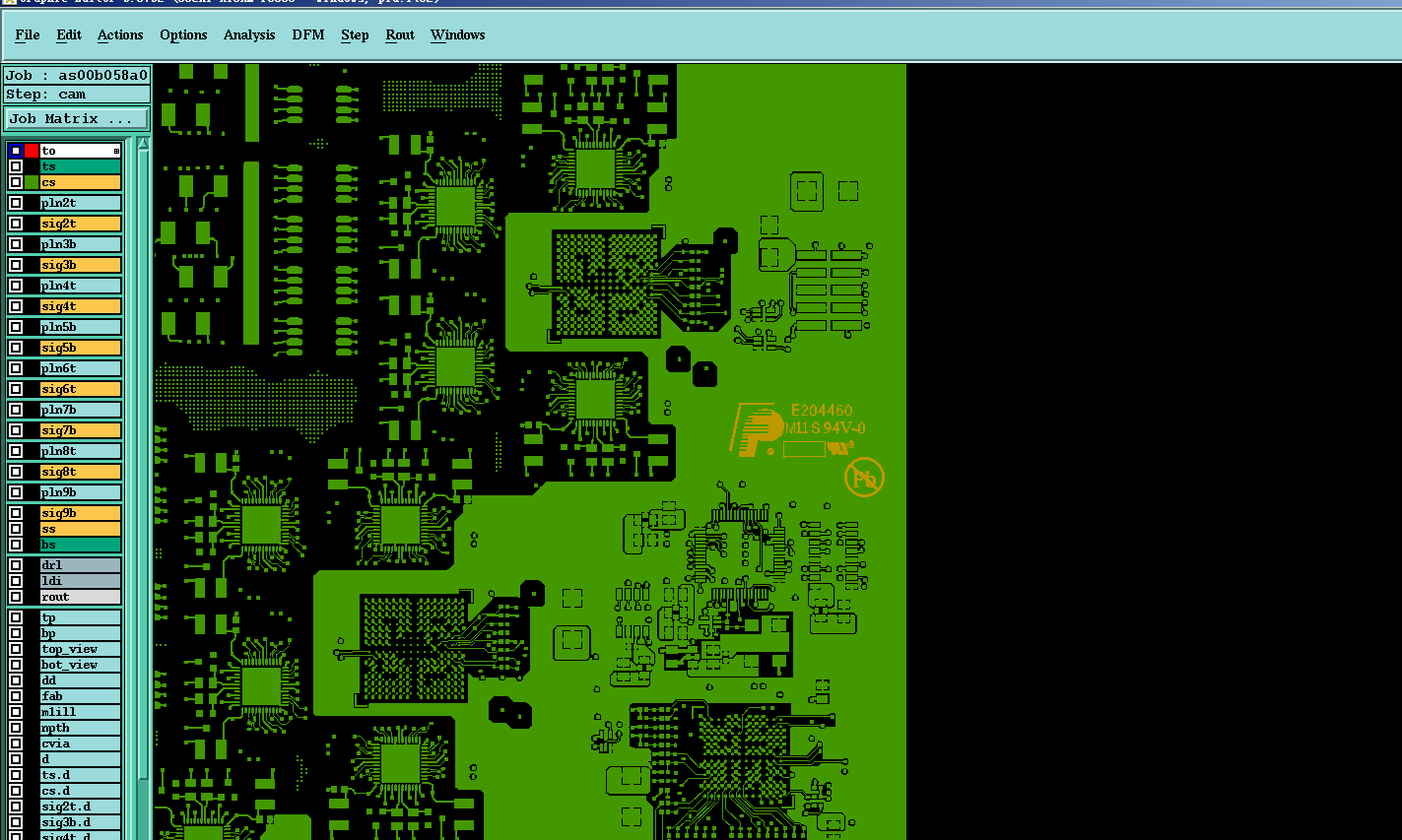Image resolution: width=1402 pixels, height=840 pixels.
Task: Click the small icon at right of to row
Action: pyautogui.click(x=116, y=151)
